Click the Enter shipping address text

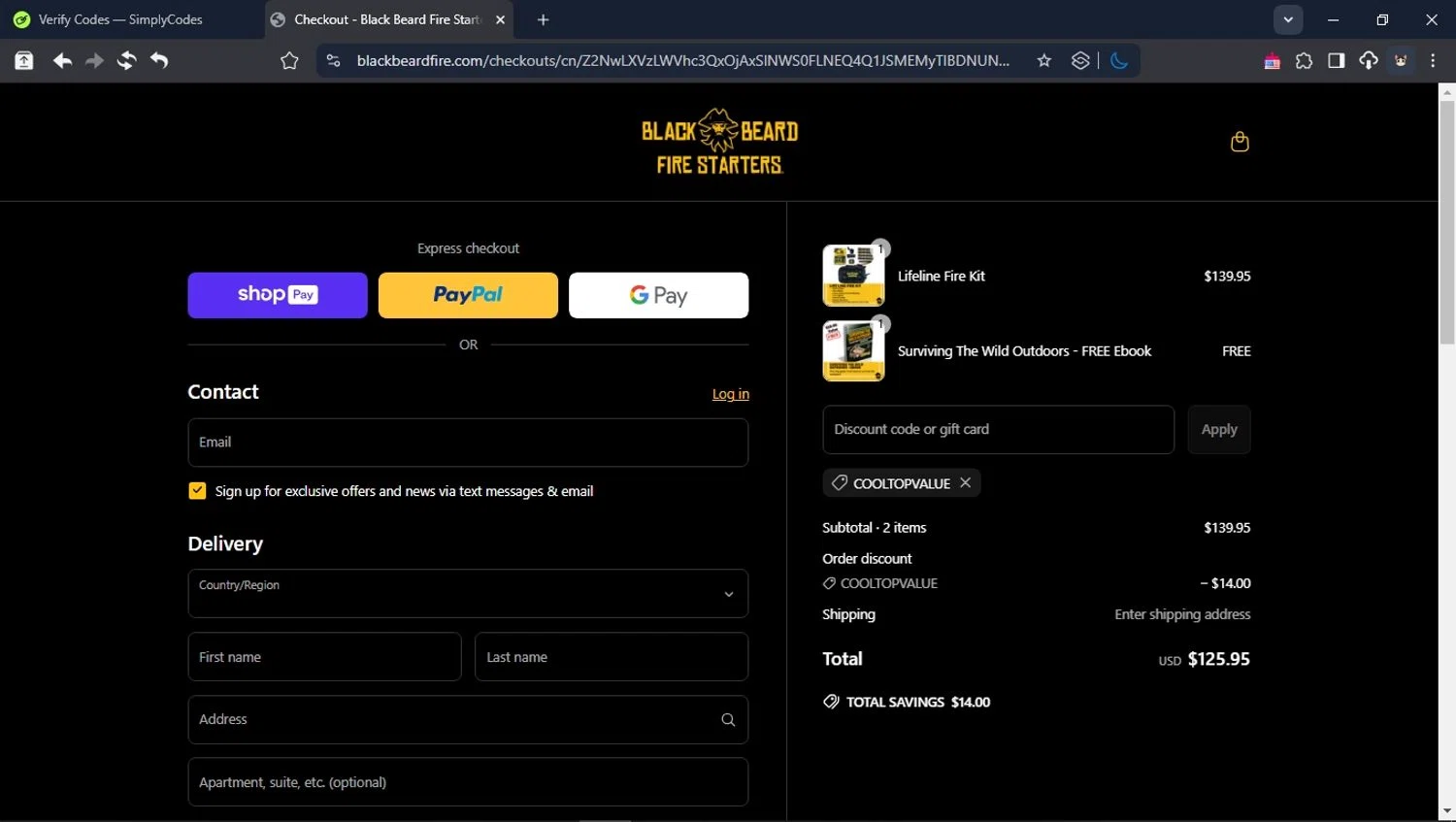tap(1182, 614)
